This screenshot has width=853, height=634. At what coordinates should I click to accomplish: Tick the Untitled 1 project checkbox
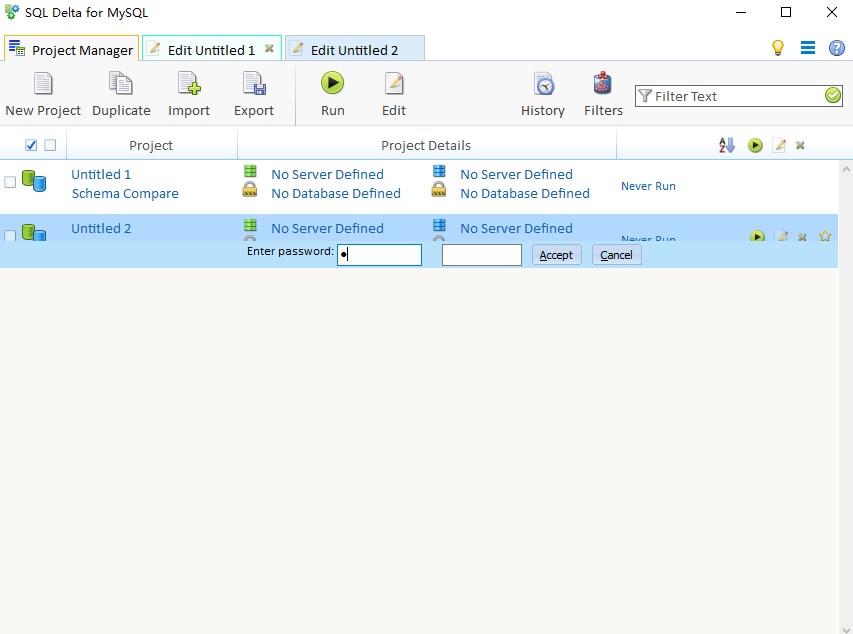pyautogui.click(x=10, y=182)
